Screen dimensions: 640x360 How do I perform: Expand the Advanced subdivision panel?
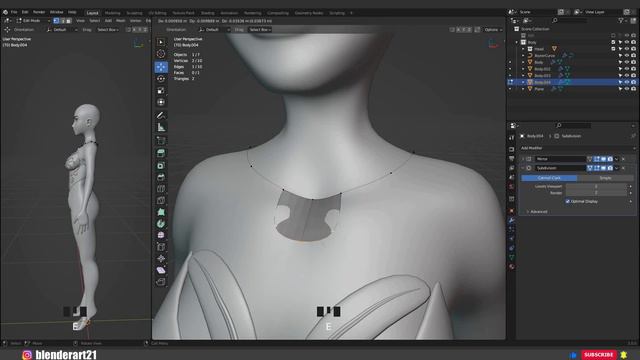[x=537, y=211]
